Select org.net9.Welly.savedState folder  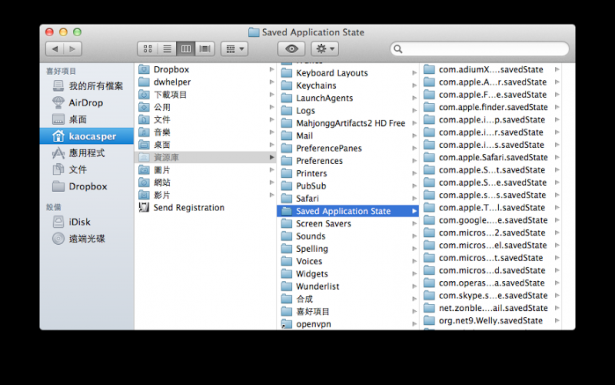coord(491,320)
